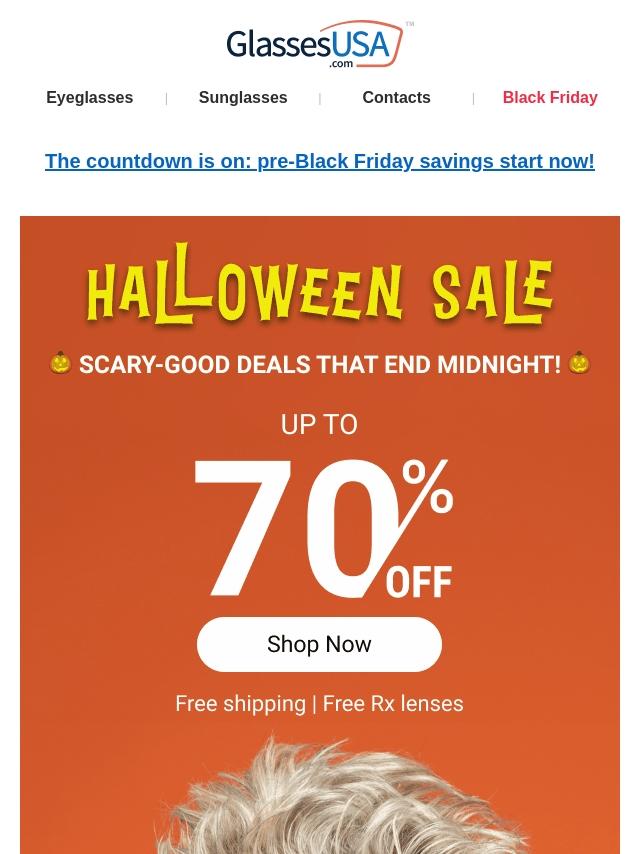Click the Free shipping text
The height and width of the screenshot is (854, 640).
(241, 704)
